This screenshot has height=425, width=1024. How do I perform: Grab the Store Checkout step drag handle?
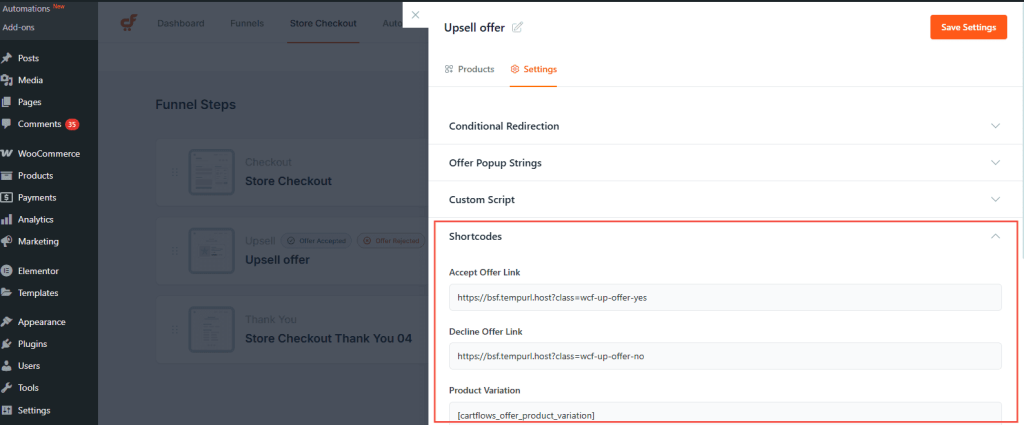click(x=175, y=172)
